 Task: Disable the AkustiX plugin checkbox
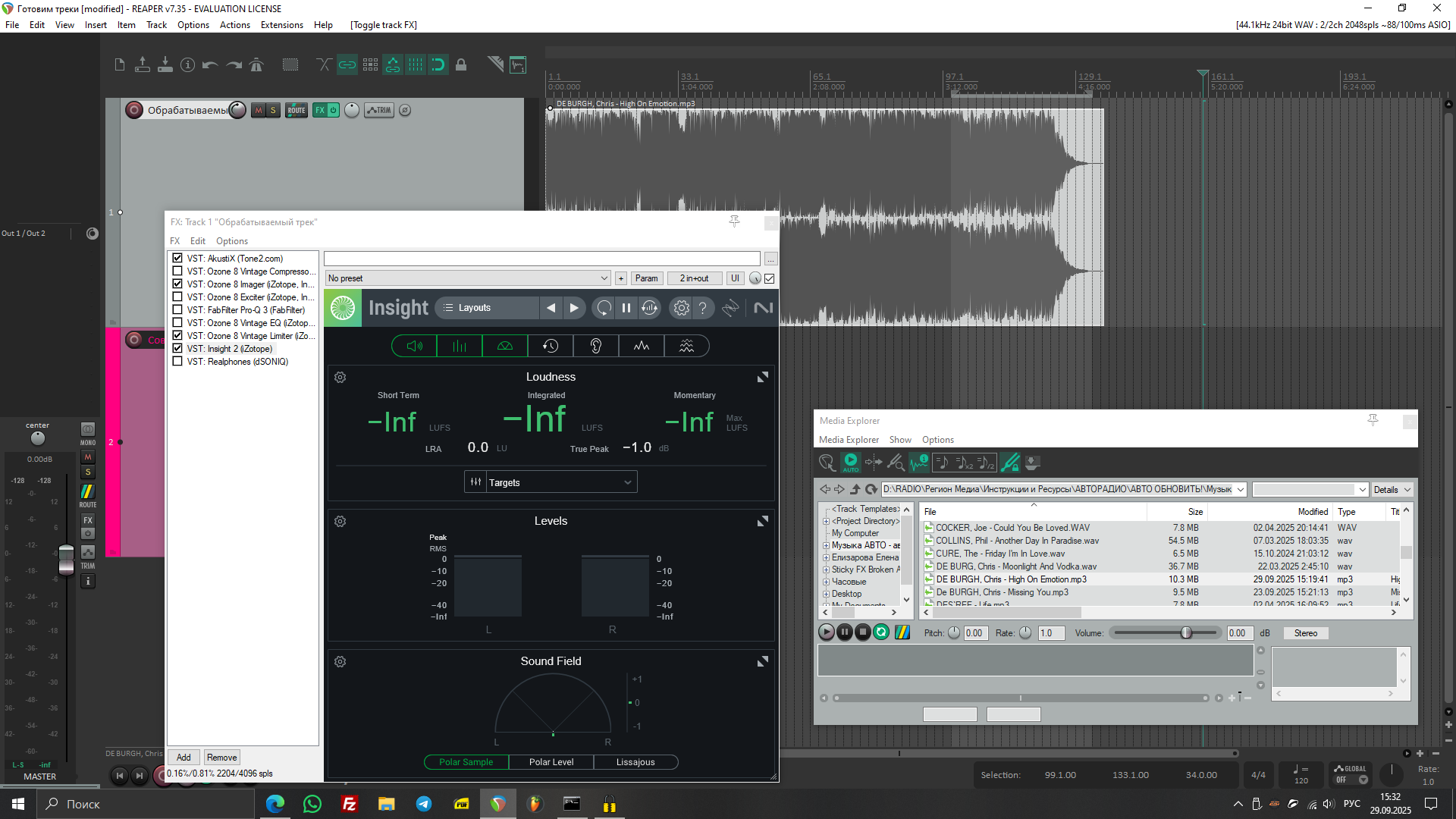177,259
